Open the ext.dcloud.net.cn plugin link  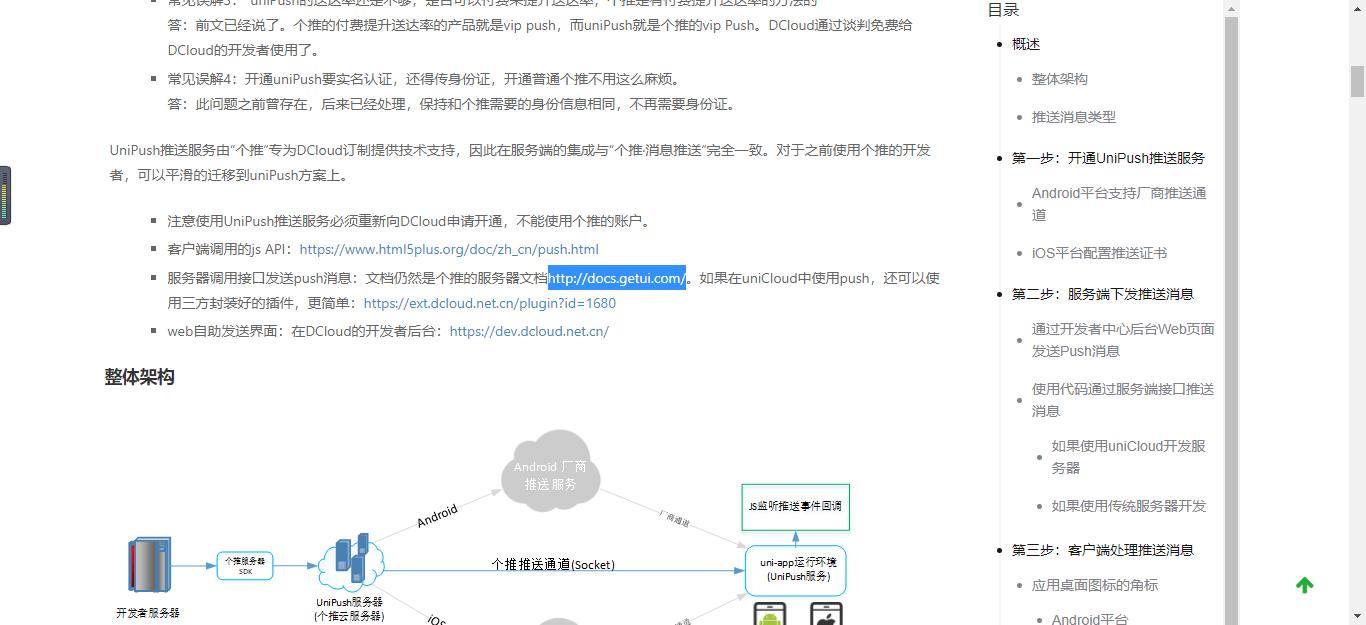(490, 303)
